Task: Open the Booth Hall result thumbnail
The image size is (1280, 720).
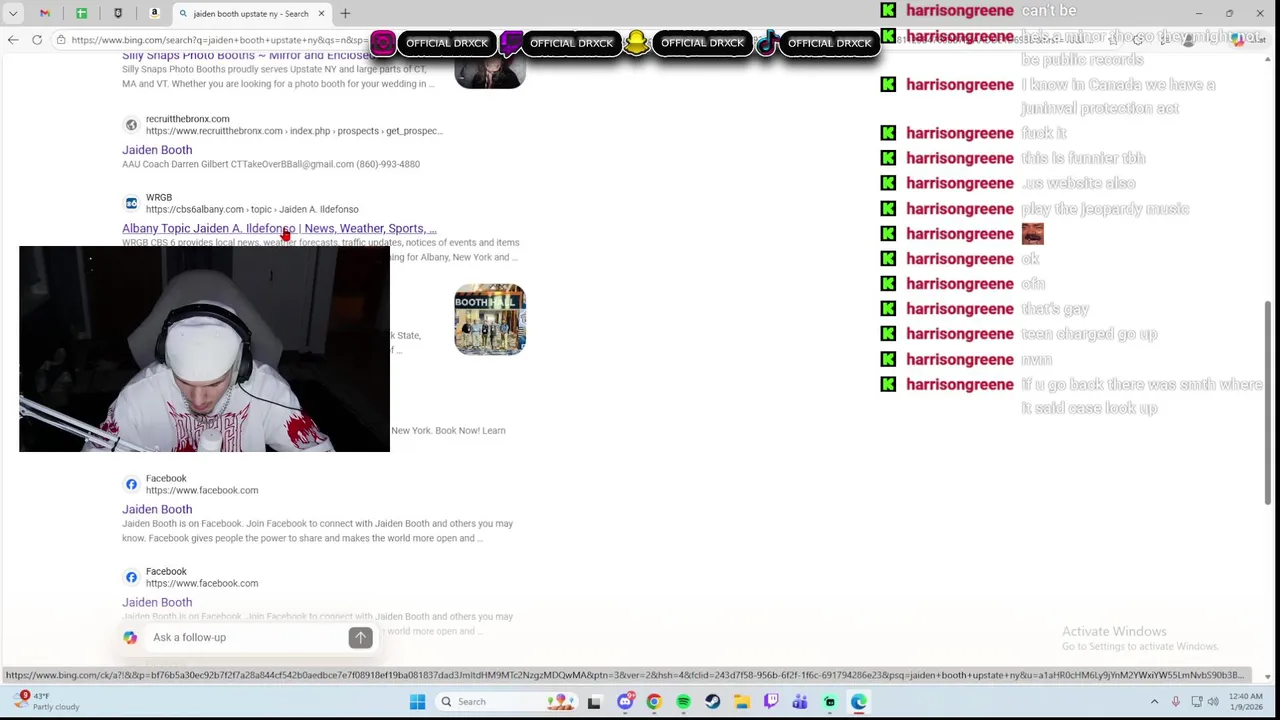Action: click(x=490, y=320)
